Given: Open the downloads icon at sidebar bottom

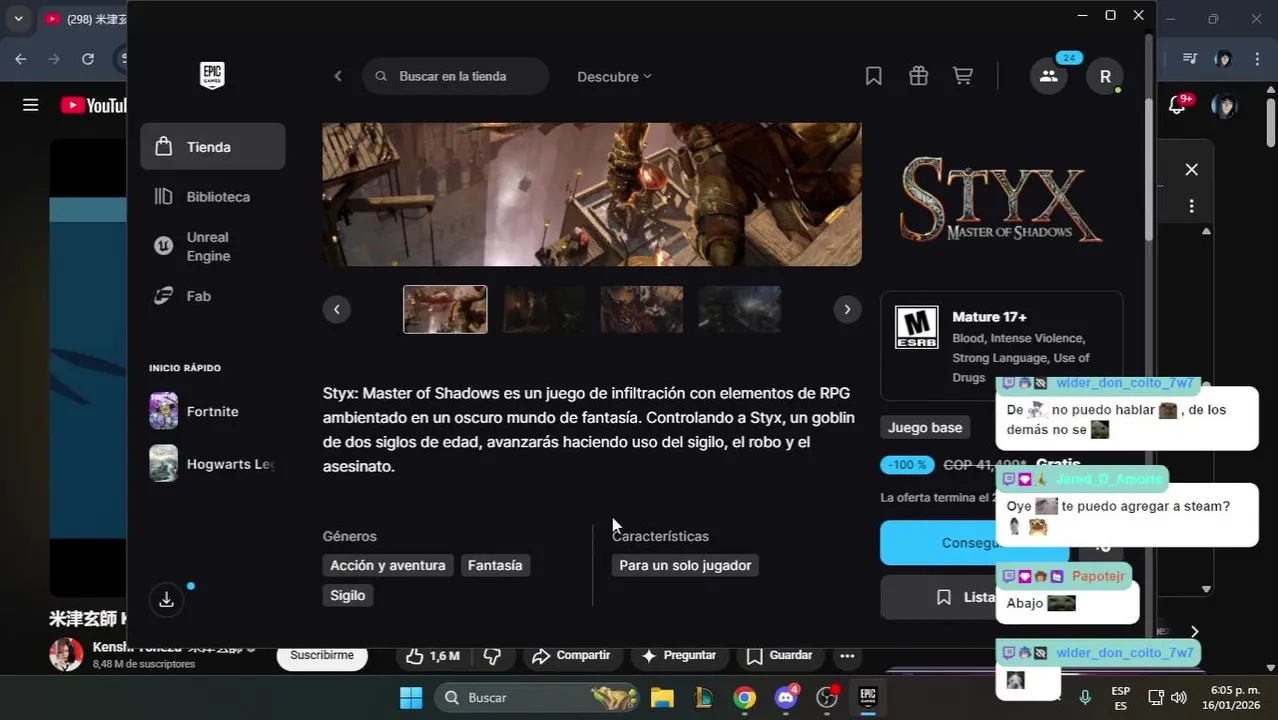Looking at the screenshot, I should point(166,599).
